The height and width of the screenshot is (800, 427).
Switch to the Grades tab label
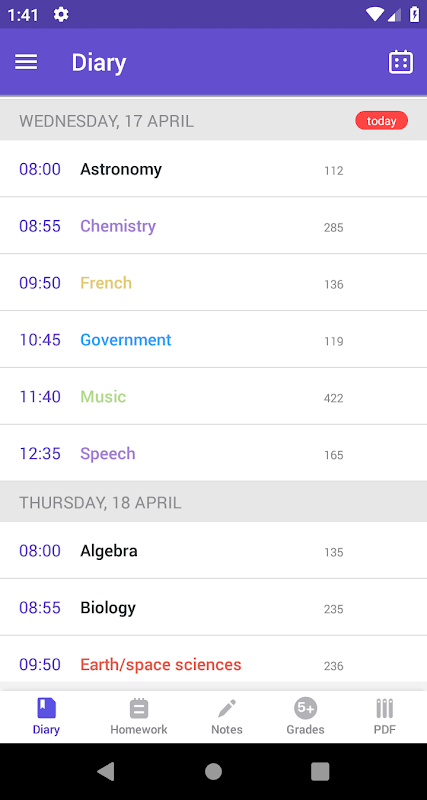pyautogui.click(x=306, y=730)
